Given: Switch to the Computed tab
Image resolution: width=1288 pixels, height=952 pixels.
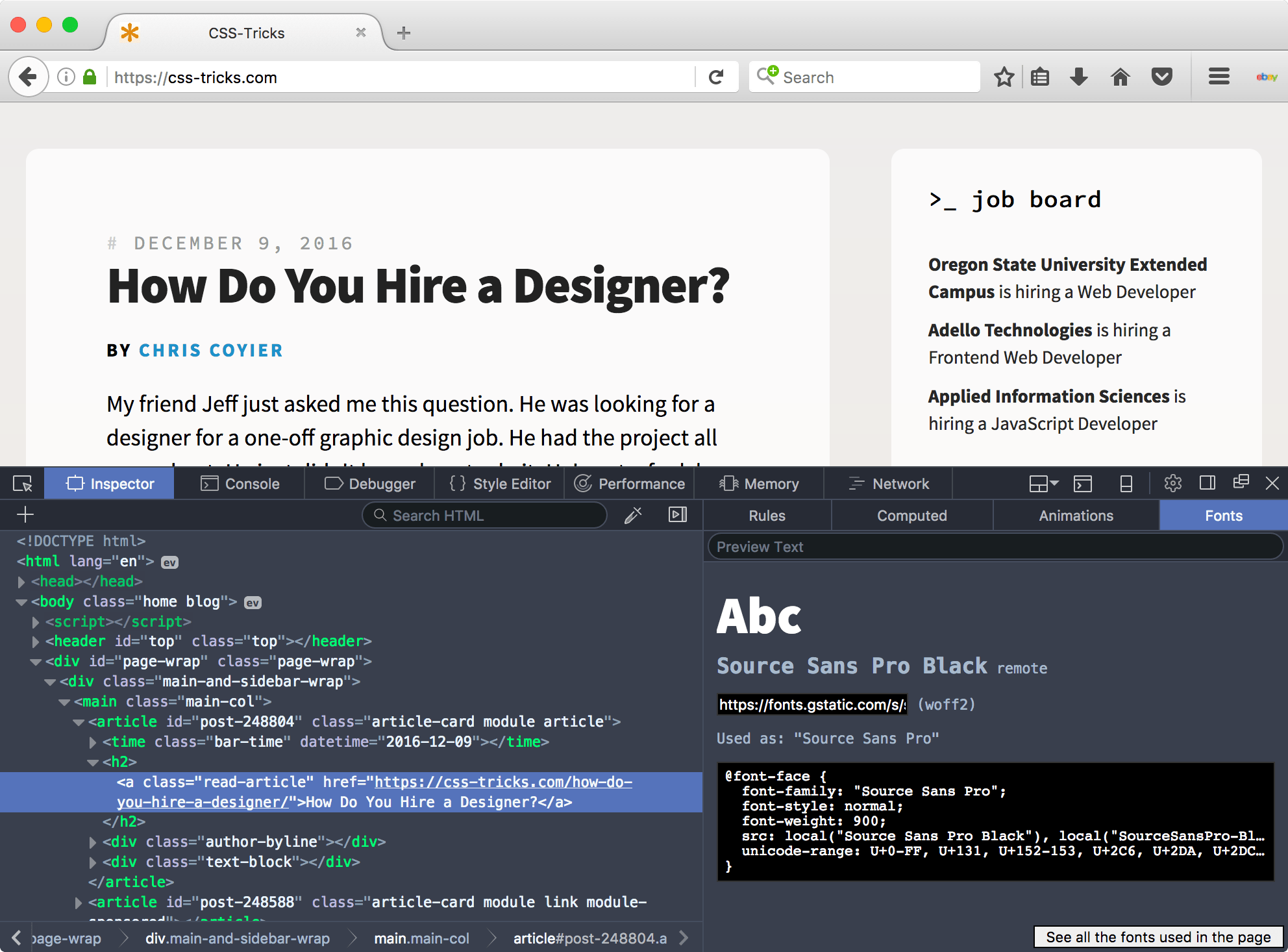Looking at the screenshot, I should [x=911, y=516].
